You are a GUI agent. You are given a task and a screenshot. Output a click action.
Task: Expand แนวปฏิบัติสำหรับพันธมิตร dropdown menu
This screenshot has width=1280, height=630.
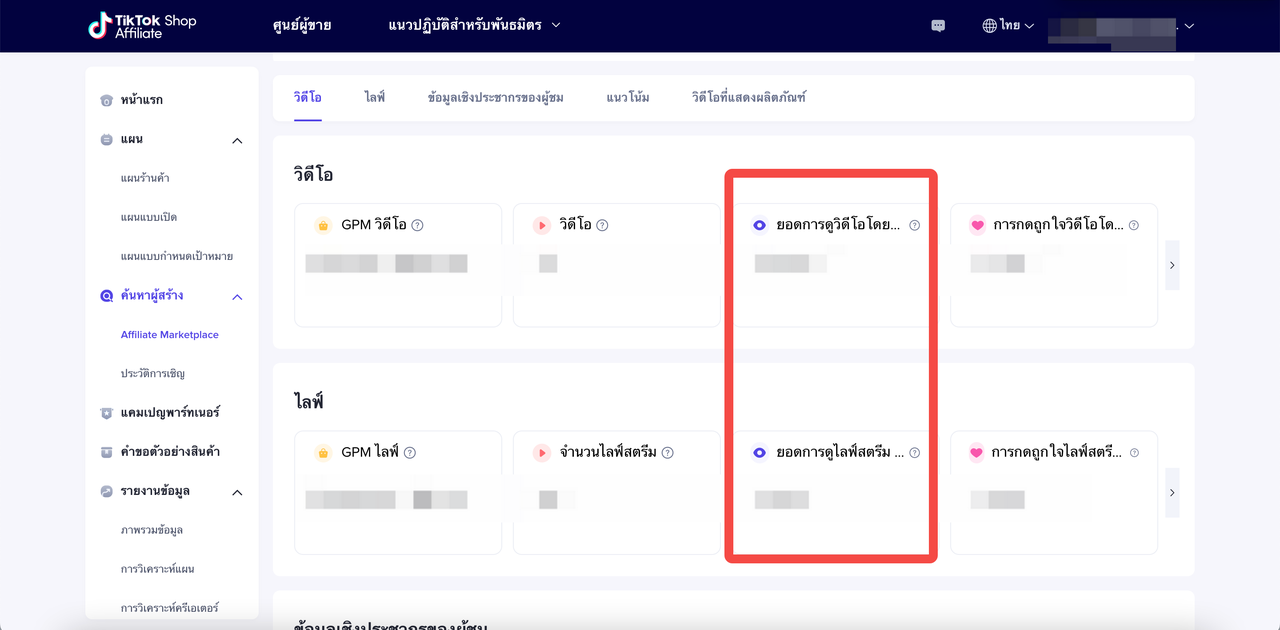click(x=474, y=25)
